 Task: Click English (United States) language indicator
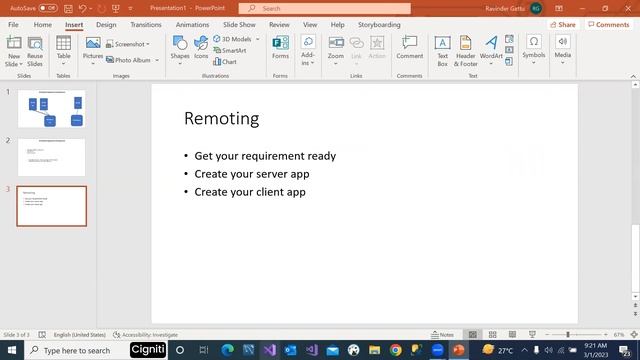point(80,335)
